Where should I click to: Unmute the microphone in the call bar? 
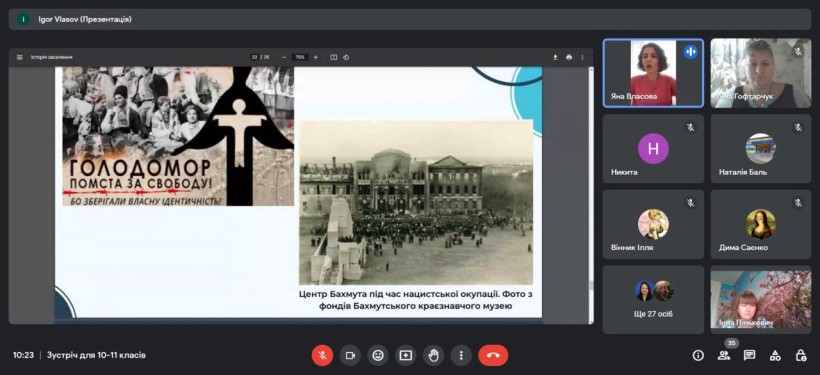click(x=323, y=356)
